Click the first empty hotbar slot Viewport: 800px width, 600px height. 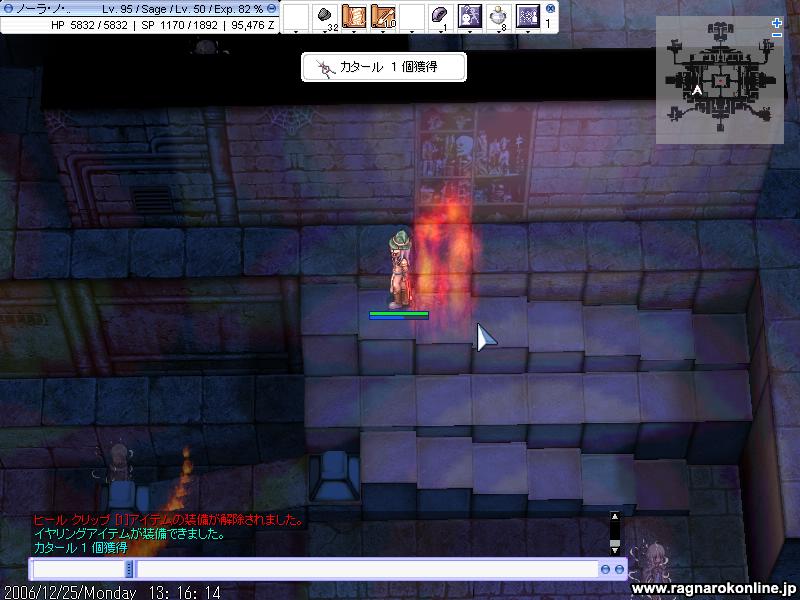coord(295,17)
